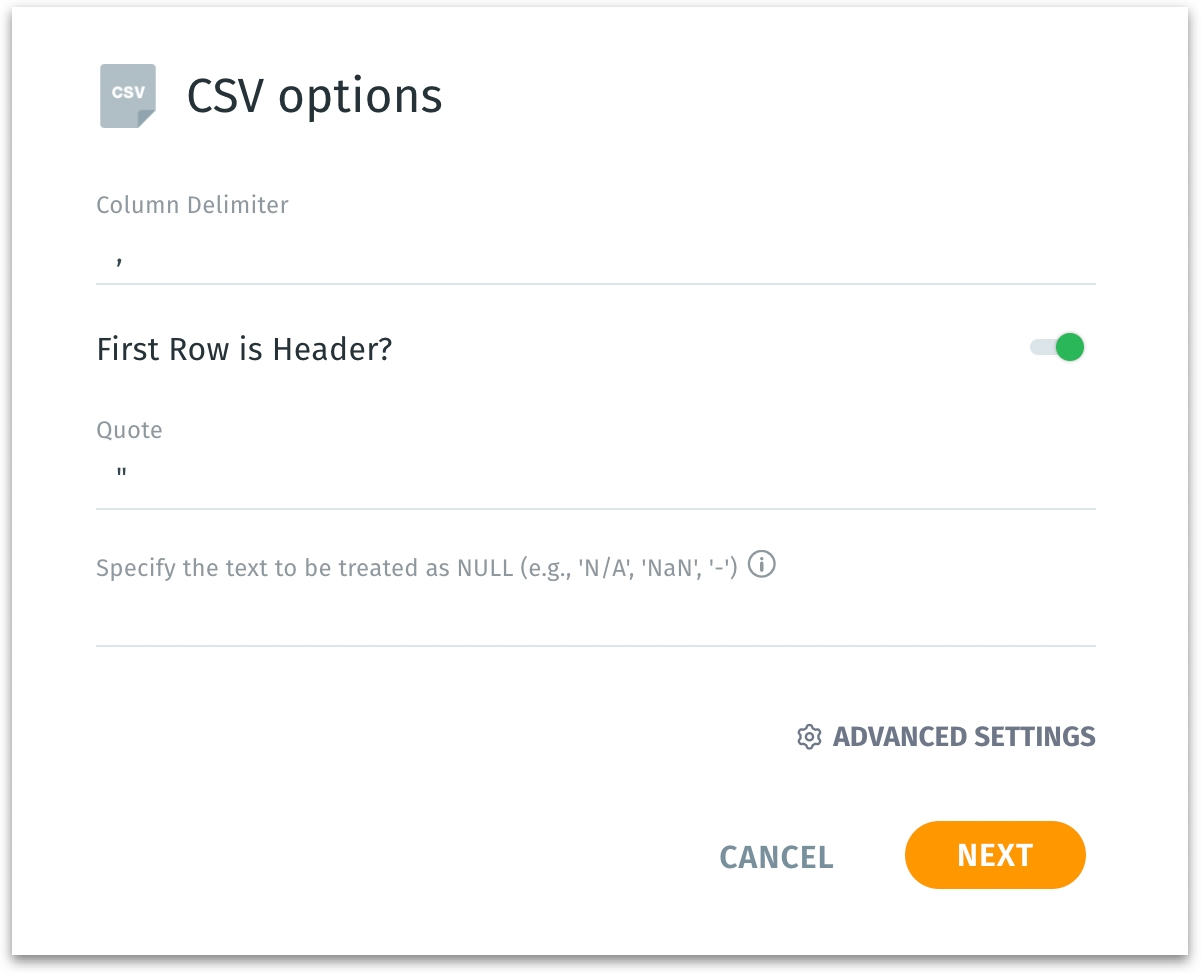
Task: Click the "Quote" field label
Action: pos(129,430)
